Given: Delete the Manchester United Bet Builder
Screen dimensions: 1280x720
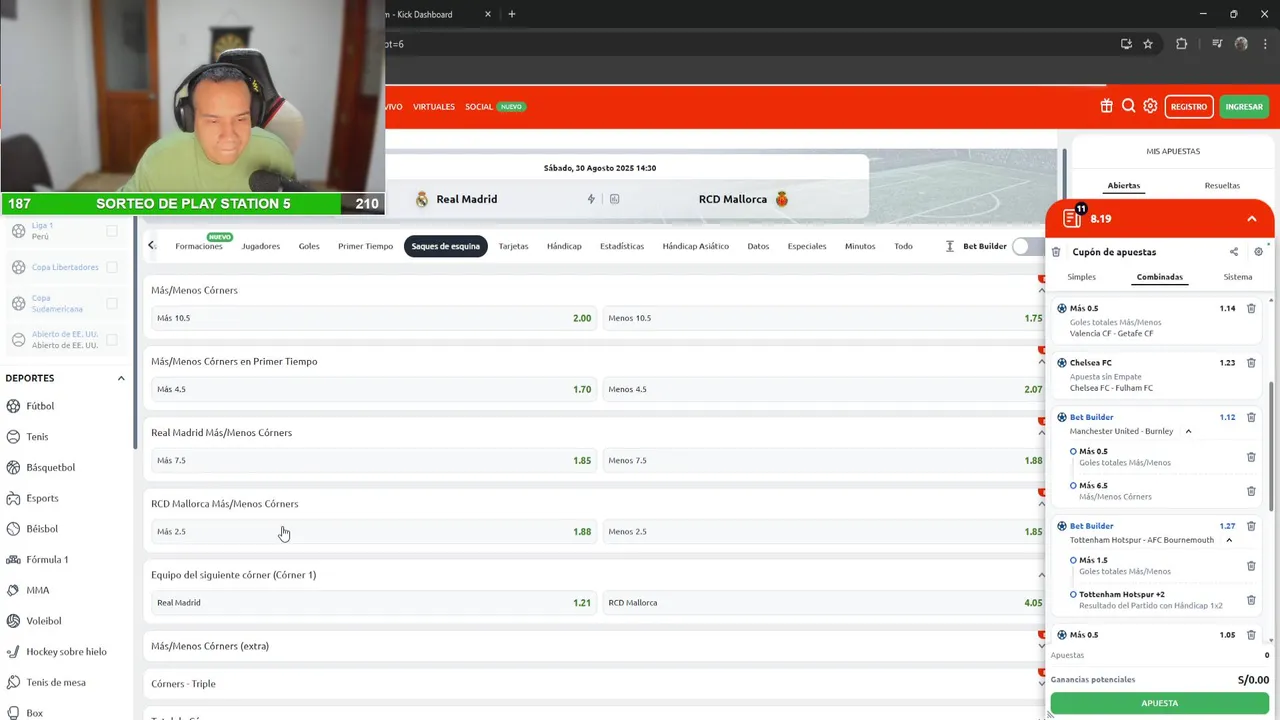Looking at the screenshot, I should 1251,417.
